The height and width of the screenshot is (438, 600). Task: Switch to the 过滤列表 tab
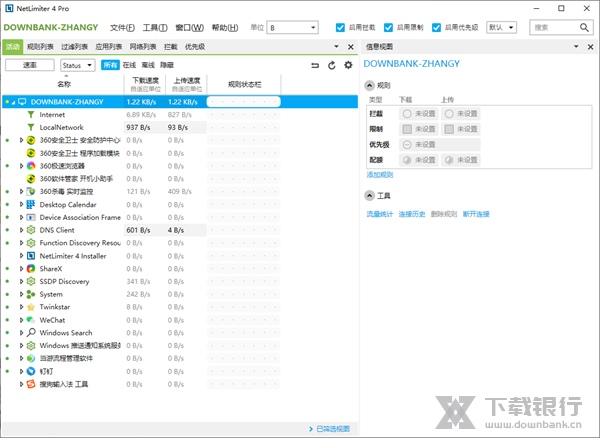point(75,47)
